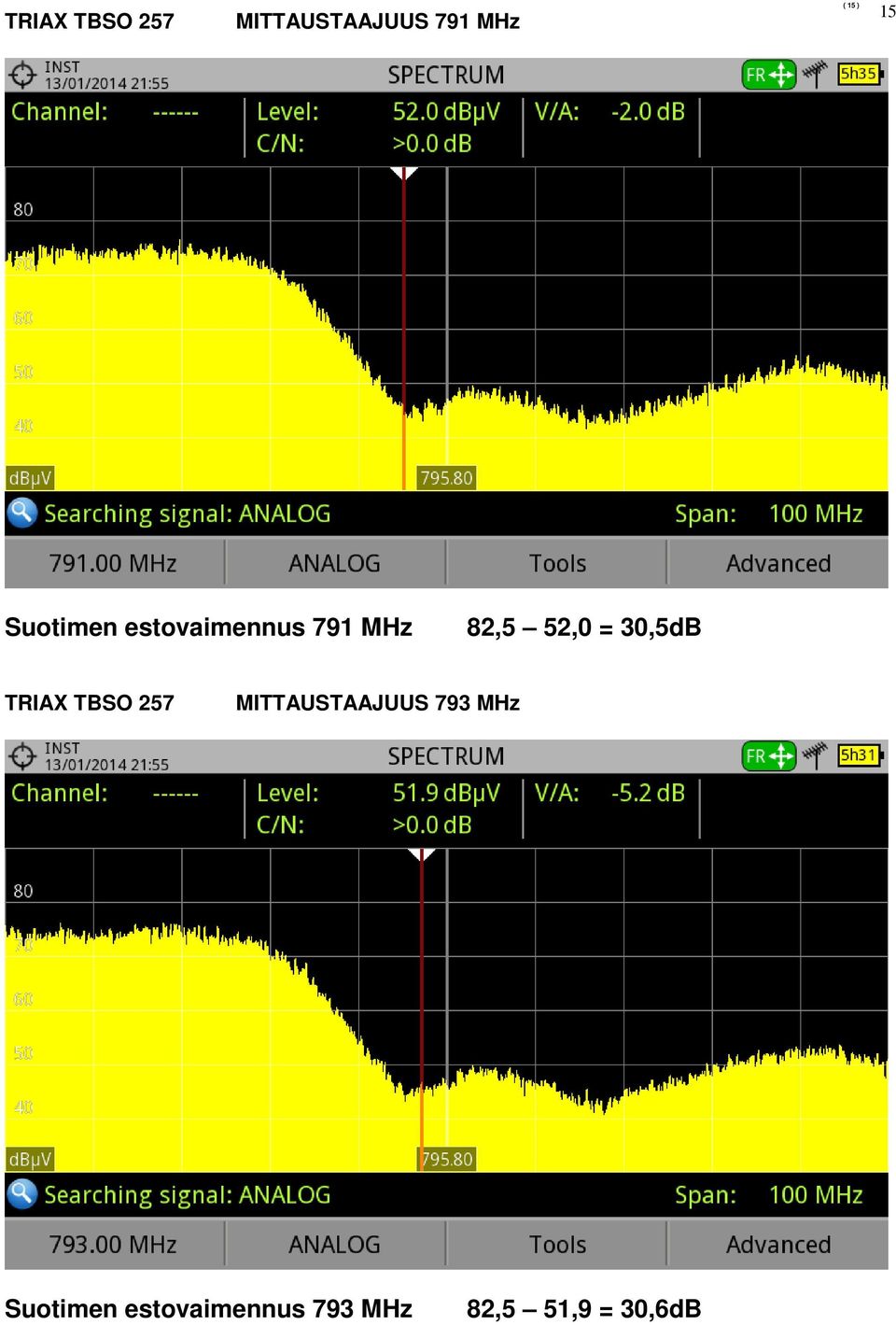Click the dBµV unit label in top graph

[x=30, y=478]
